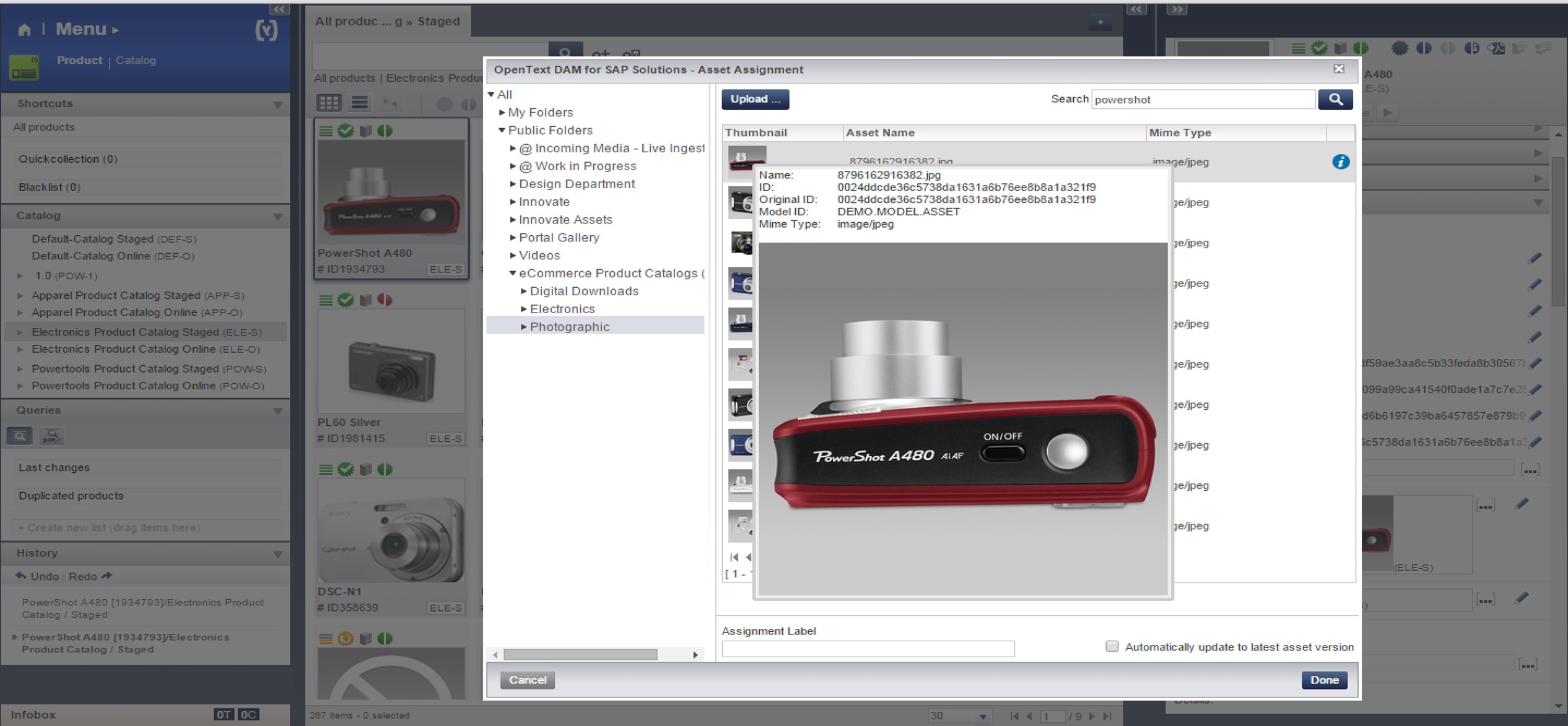Select Digital Downloads folder
This screenshot has height=726, width=1568.
click(584, 291)
